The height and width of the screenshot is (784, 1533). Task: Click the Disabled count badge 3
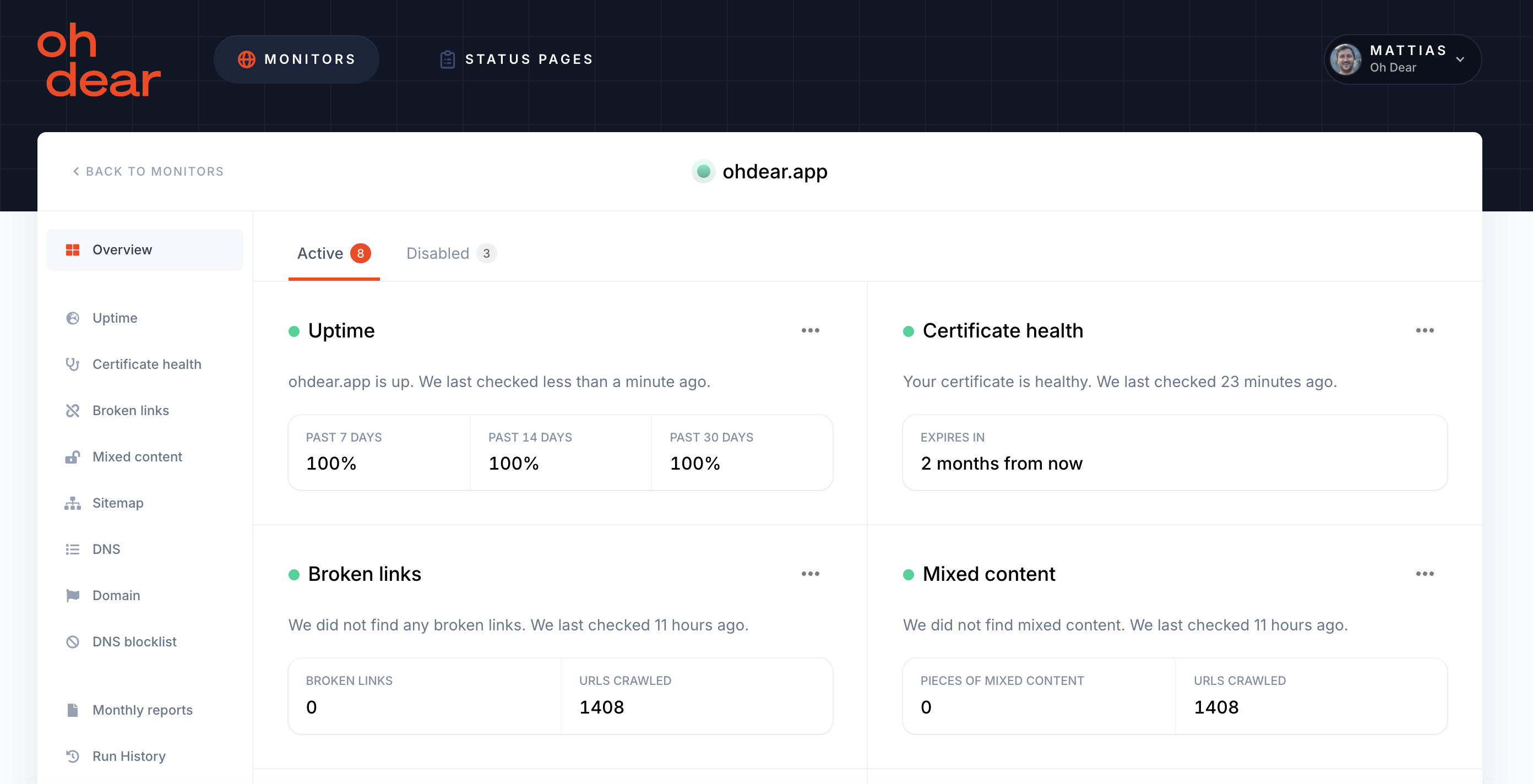pos(487,253)
